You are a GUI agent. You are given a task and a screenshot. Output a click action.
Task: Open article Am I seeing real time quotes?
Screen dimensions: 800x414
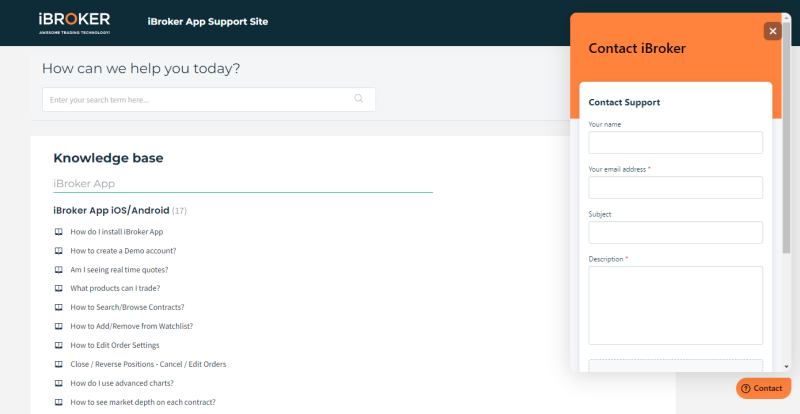[x=119, y=270]
